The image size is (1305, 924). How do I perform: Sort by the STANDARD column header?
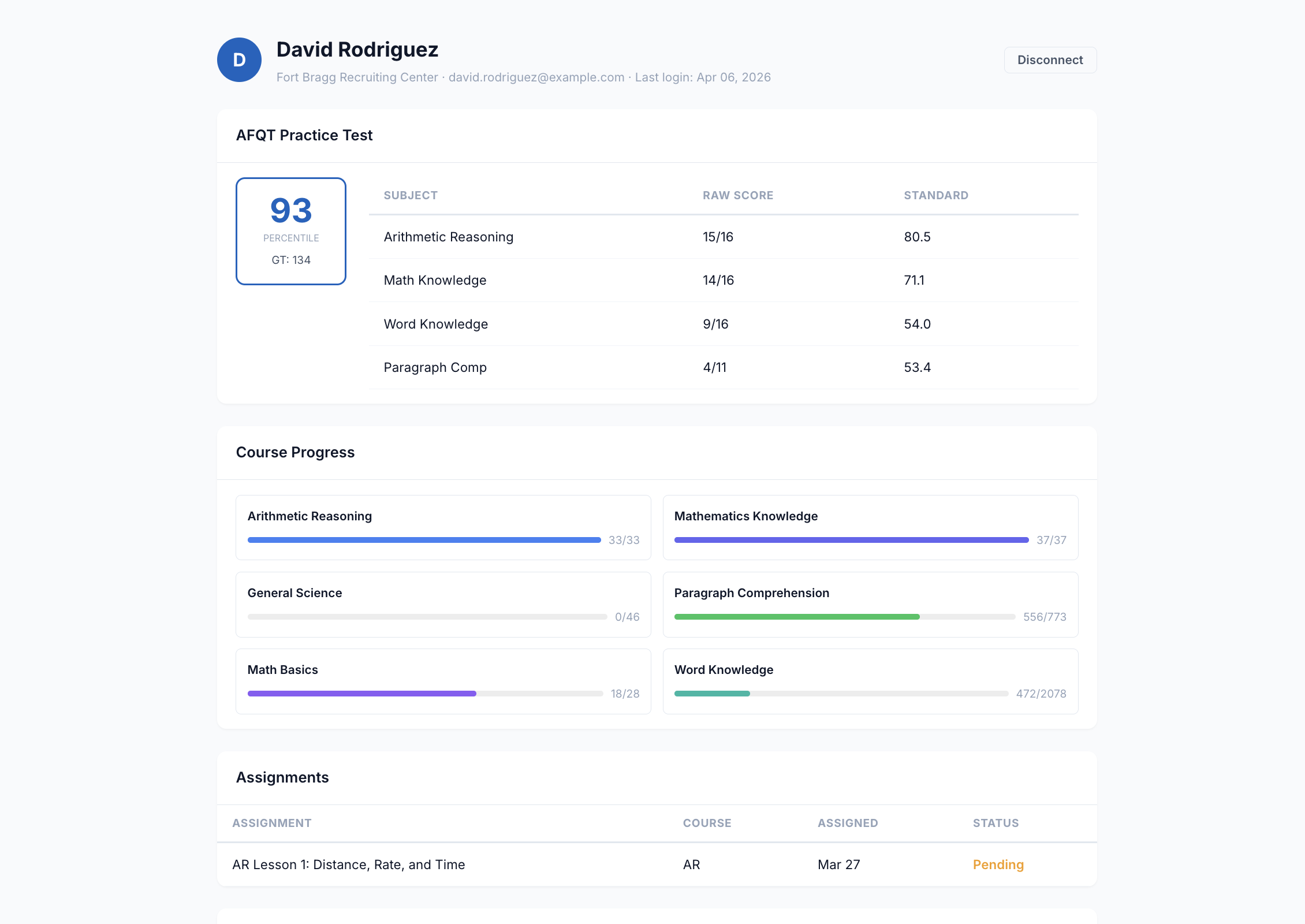[935, 195]
